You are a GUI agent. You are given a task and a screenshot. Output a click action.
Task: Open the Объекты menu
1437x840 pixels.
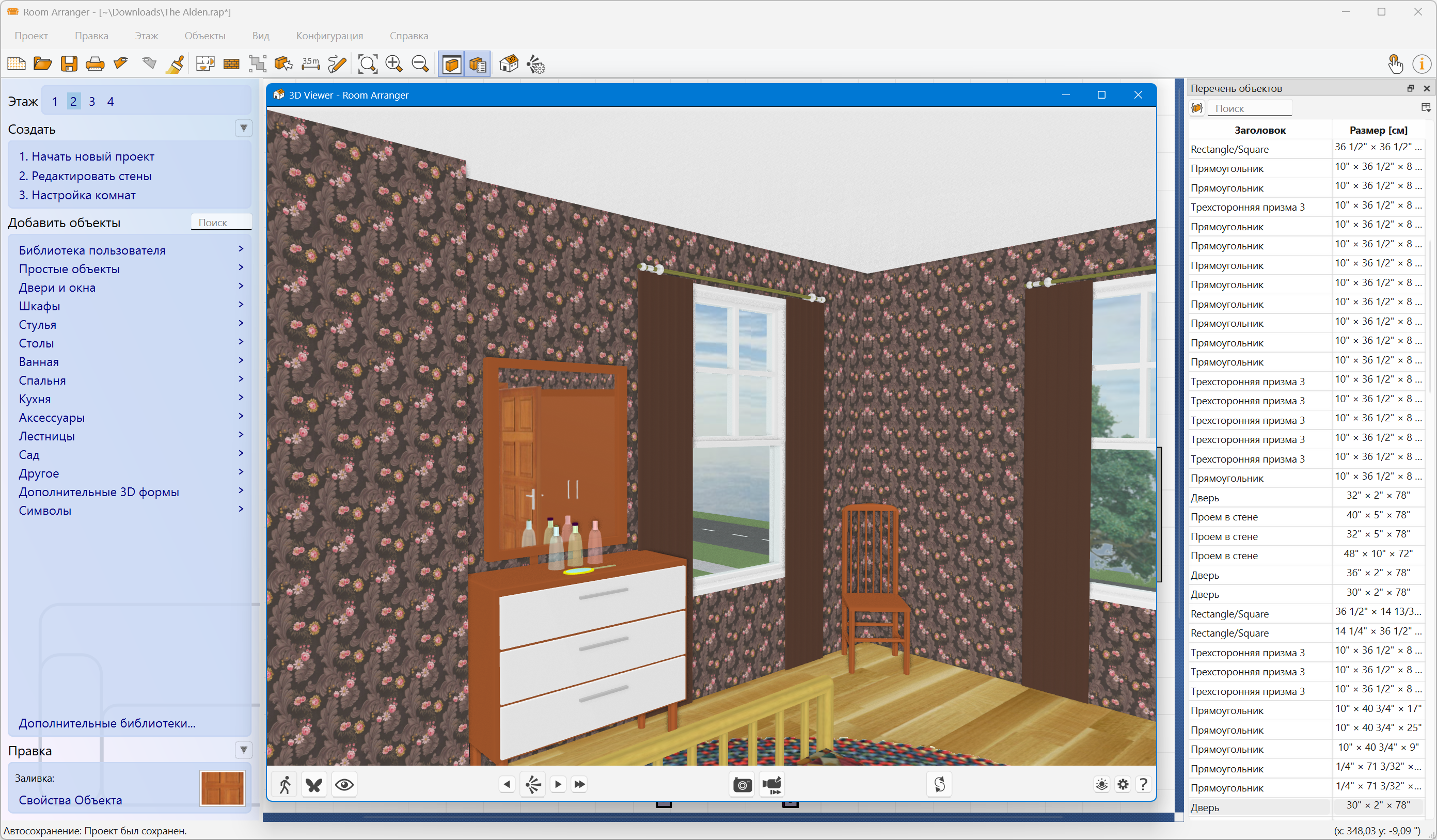pos(204,35)
